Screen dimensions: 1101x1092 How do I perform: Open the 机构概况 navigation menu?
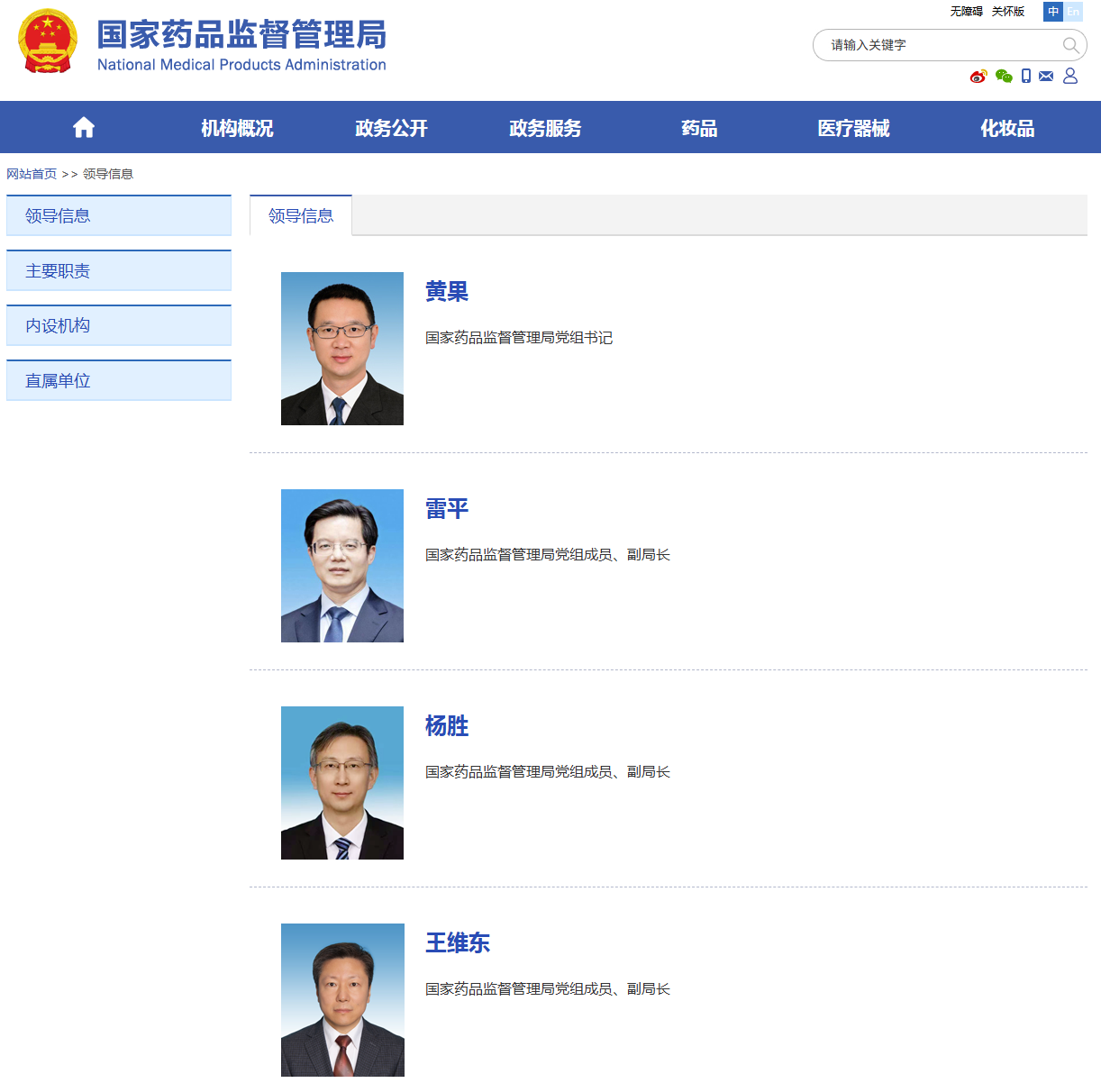[x=237, y=128]
